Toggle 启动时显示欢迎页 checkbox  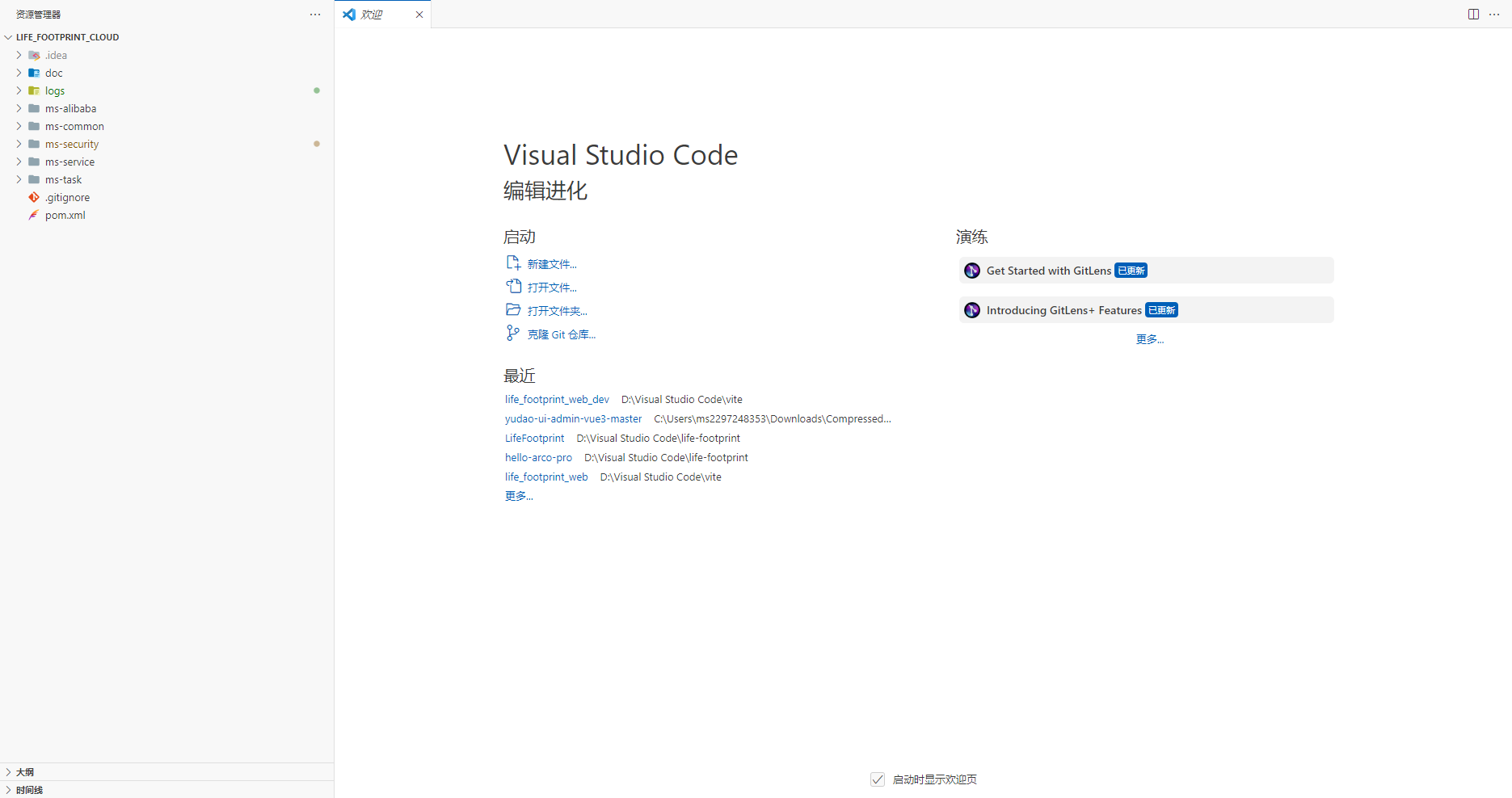coord(878,779)
